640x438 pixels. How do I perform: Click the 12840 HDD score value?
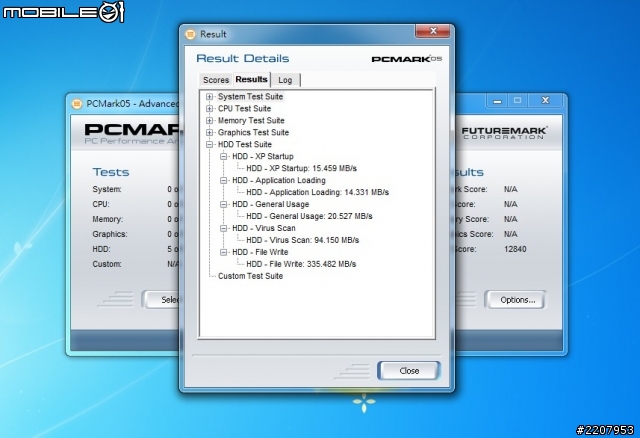click(x=515, y=249)
